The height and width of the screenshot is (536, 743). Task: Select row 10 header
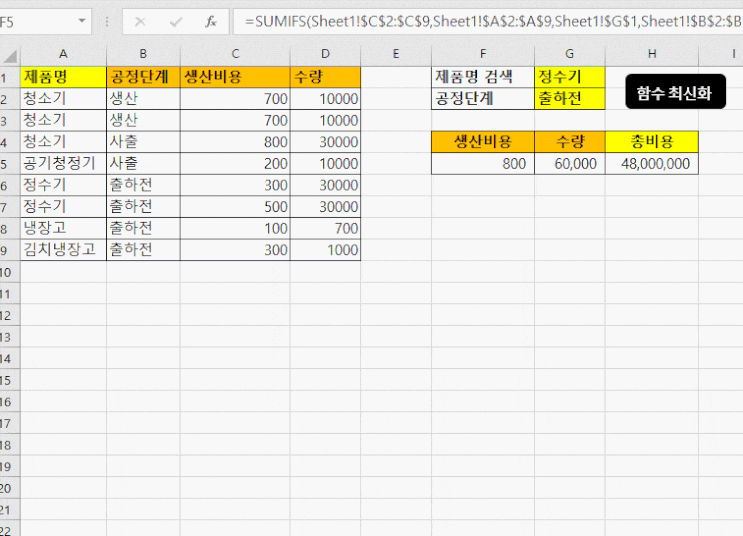[9, 273]
